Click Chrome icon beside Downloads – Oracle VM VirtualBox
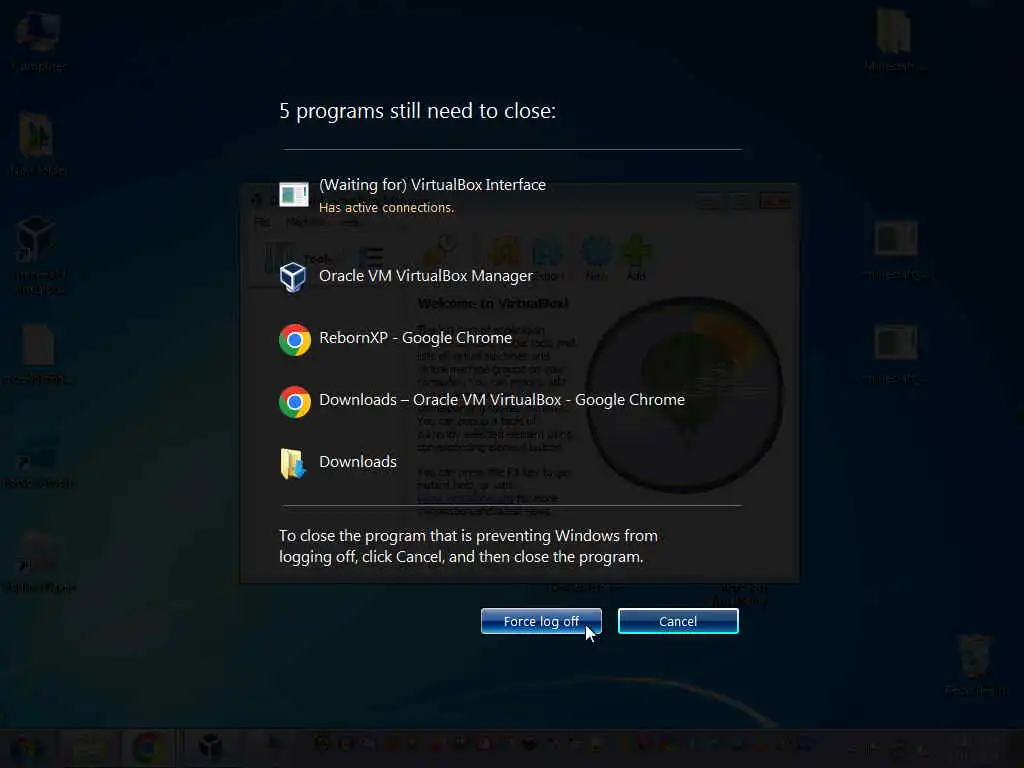This screenshot has width=1024, height=768. (x=295, y=402)
